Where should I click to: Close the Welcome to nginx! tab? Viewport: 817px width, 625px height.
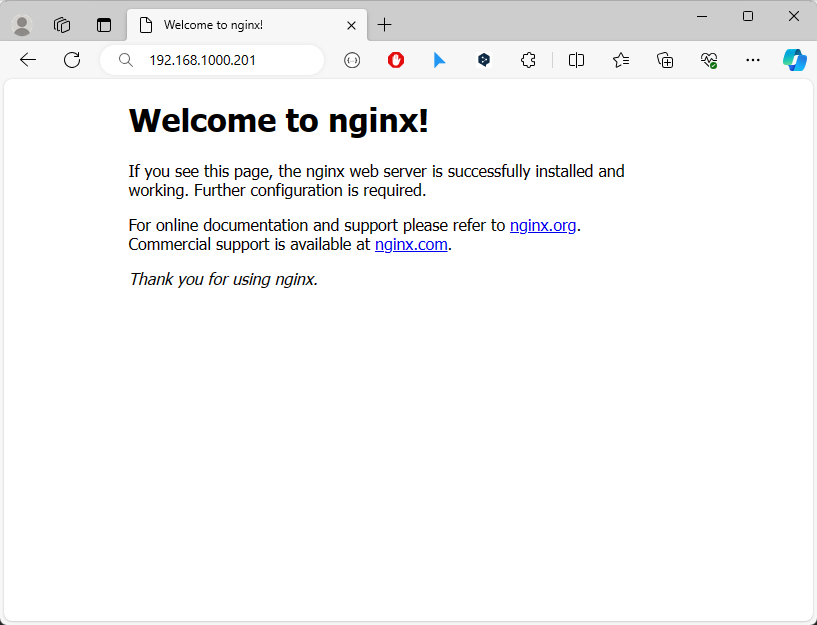[352, 26]
